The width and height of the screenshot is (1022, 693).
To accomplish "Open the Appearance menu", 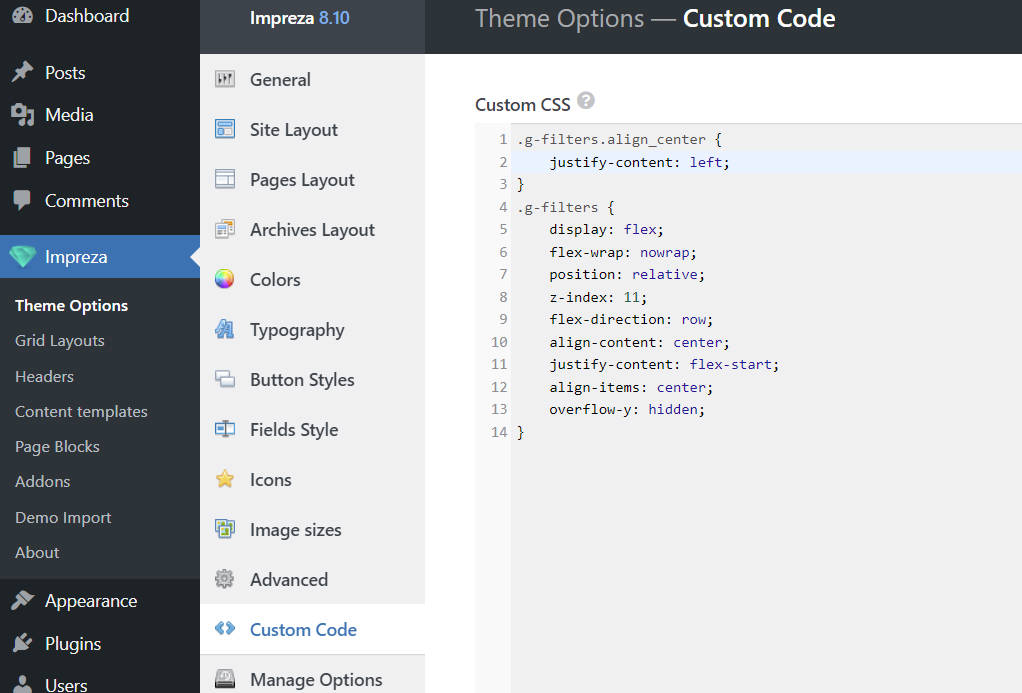I will [100, 600].
